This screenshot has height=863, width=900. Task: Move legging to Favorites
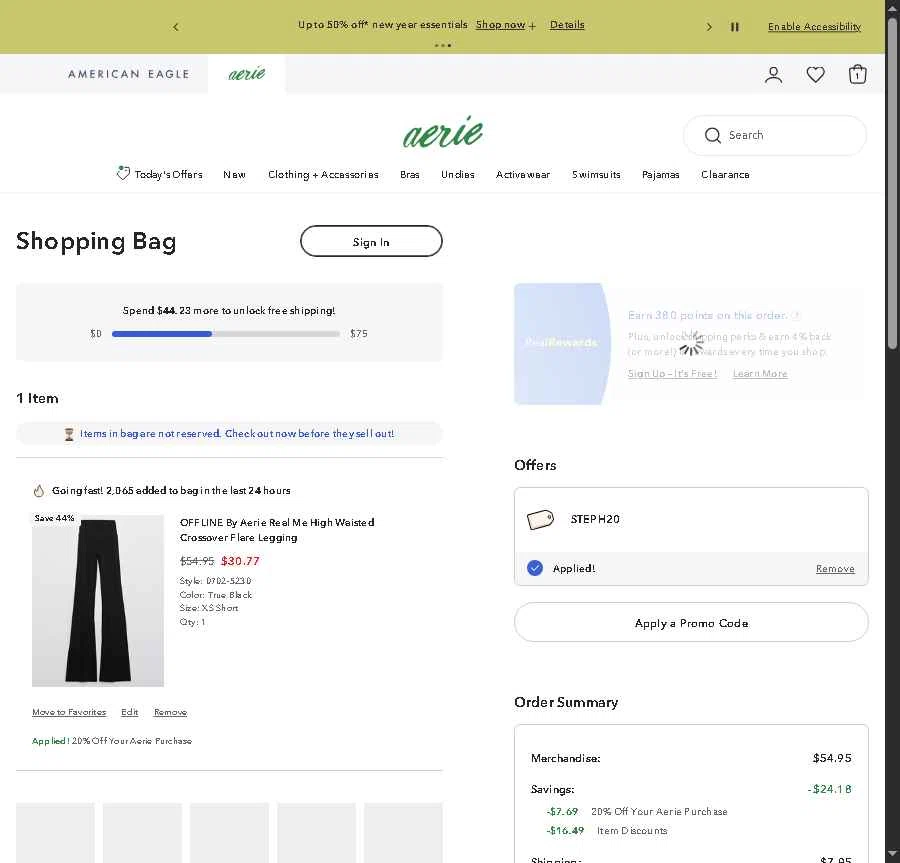click(69, 712)
